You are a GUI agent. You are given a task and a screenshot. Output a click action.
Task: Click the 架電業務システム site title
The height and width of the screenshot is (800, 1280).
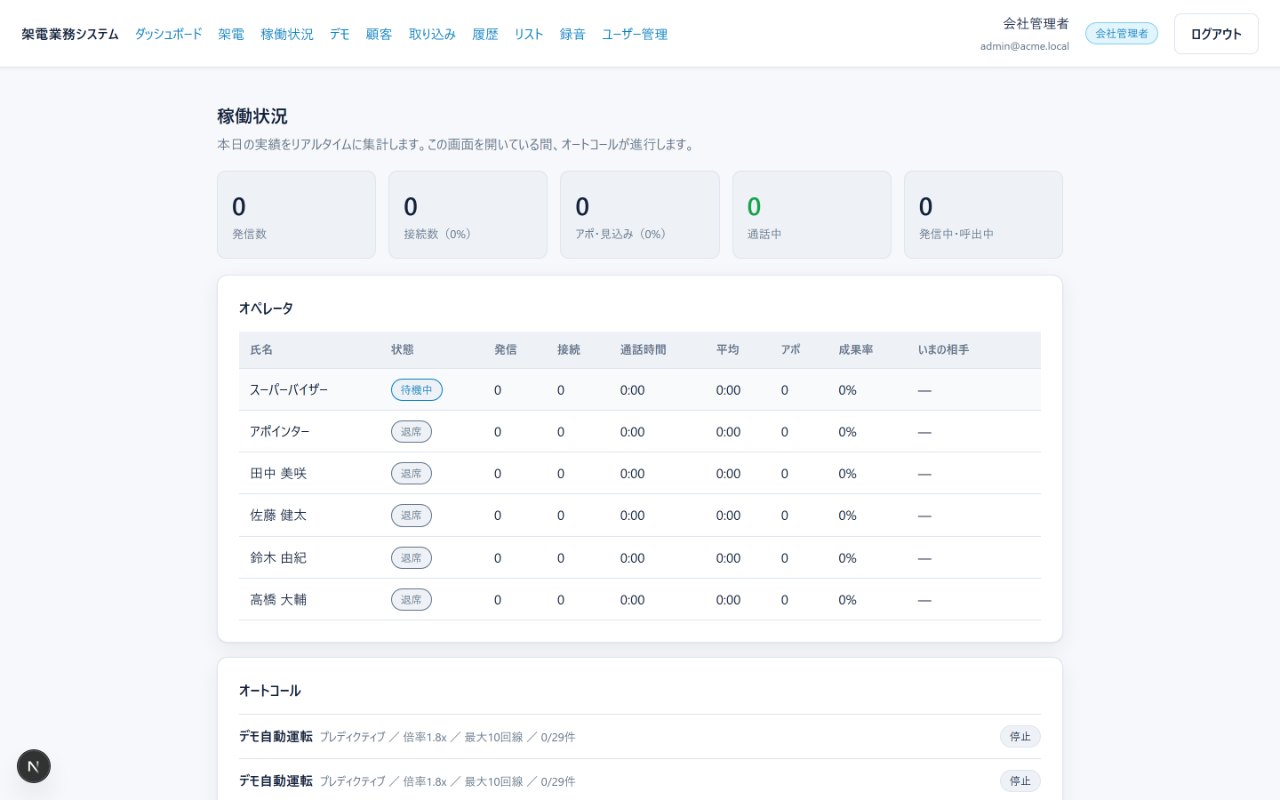coord(70,34)
